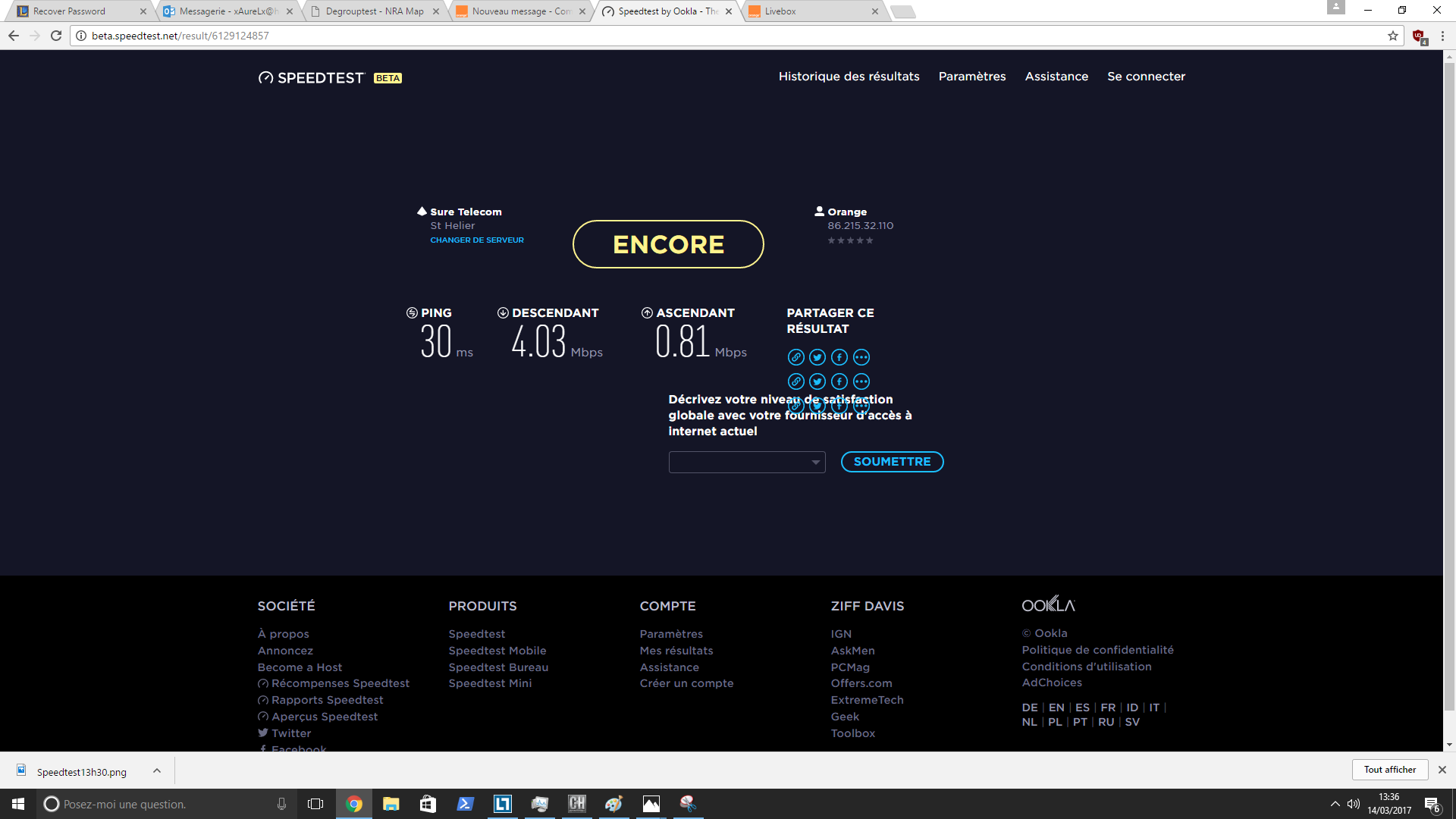Submit the rating with SOUMETTRE
Screen dimensions: 1456x819
pyautogui.click(x=892, y=462)
